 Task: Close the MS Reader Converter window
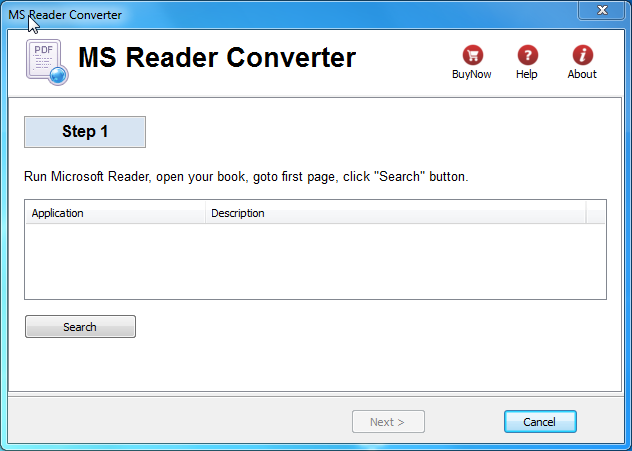pos(602,10)
